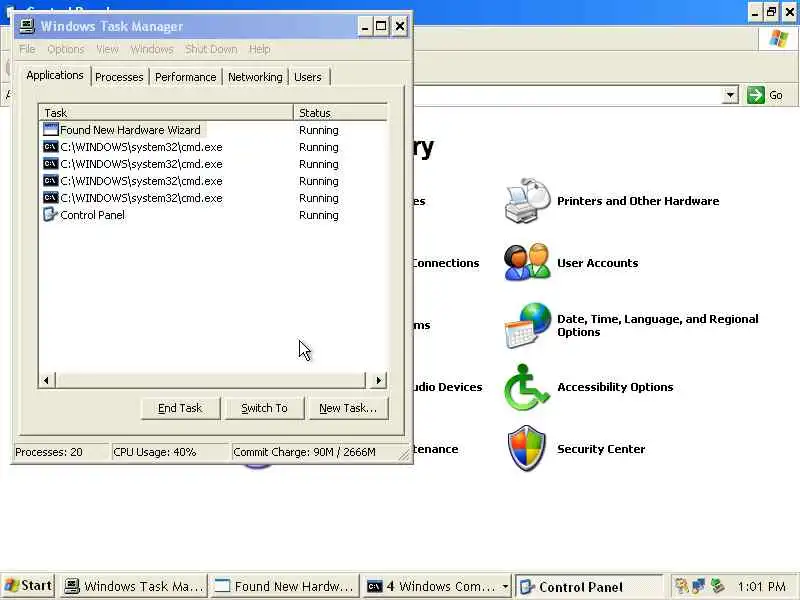This screenshot has width=800, height=600.
Task: Switch to the Processes tab
Action: tap(119, 77)
